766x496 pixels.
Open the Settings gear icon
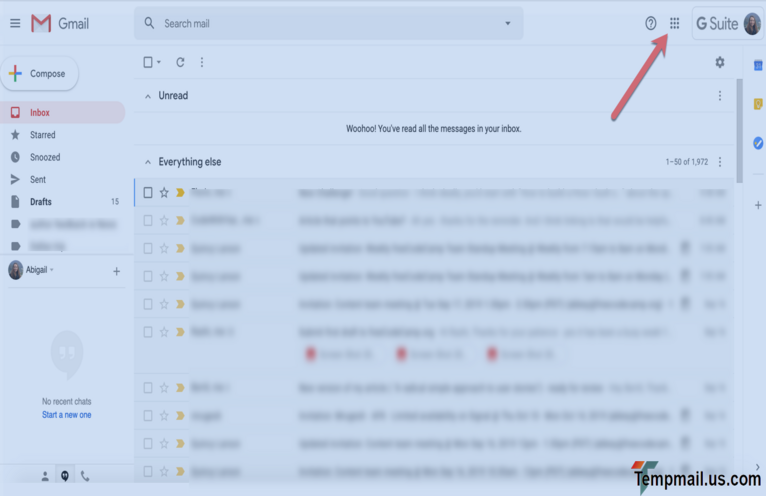[x=719, y=62]
